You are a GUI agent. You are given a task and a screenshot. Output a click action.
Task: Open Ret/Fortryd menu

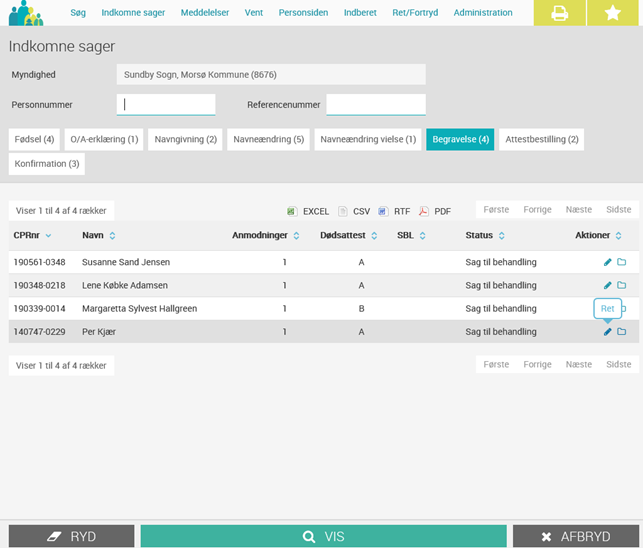pos(415,13)
